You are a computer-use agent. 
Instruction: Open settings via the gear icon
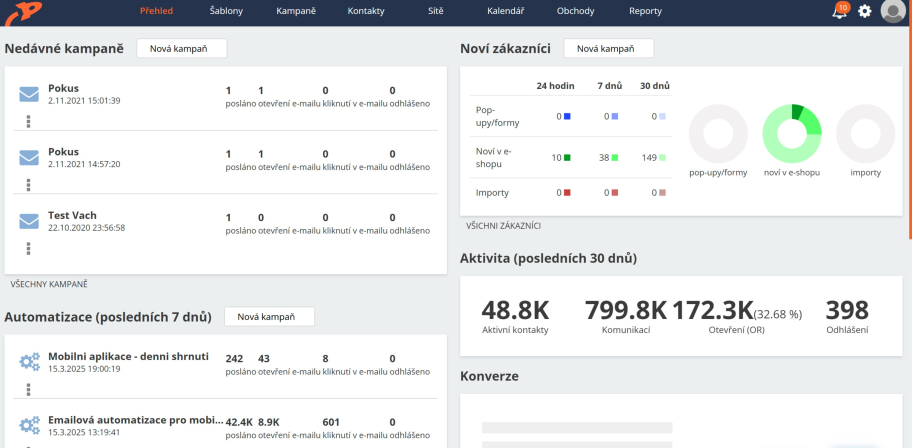tap(865, 12)
